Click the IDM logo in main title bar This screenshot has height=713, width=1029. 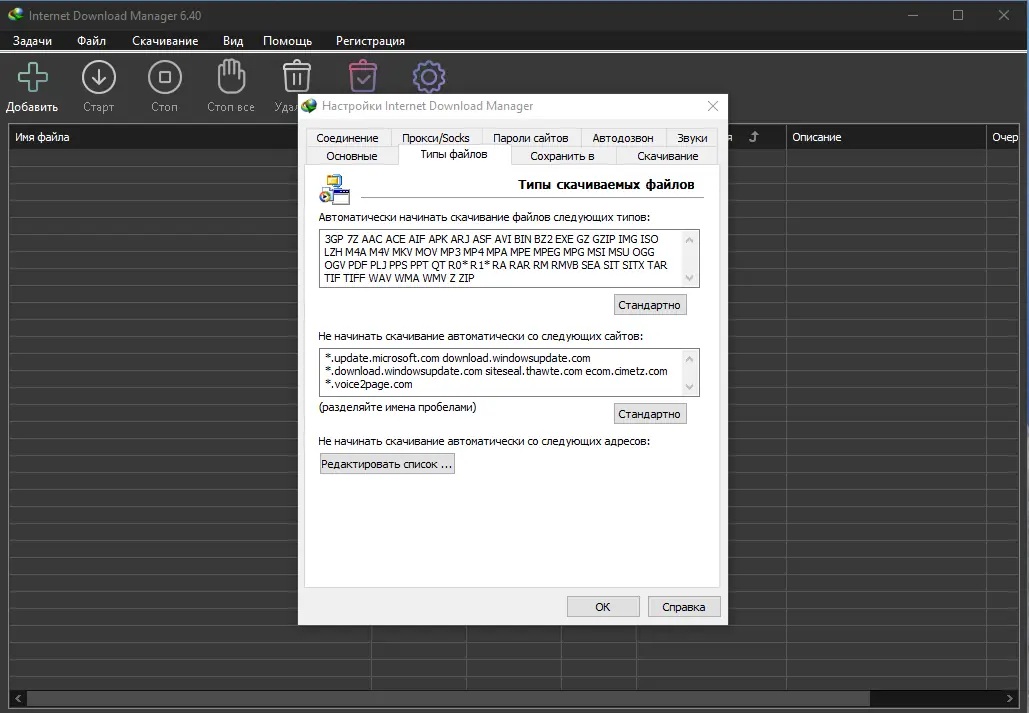pyautogui.click(x=16, y=14)
